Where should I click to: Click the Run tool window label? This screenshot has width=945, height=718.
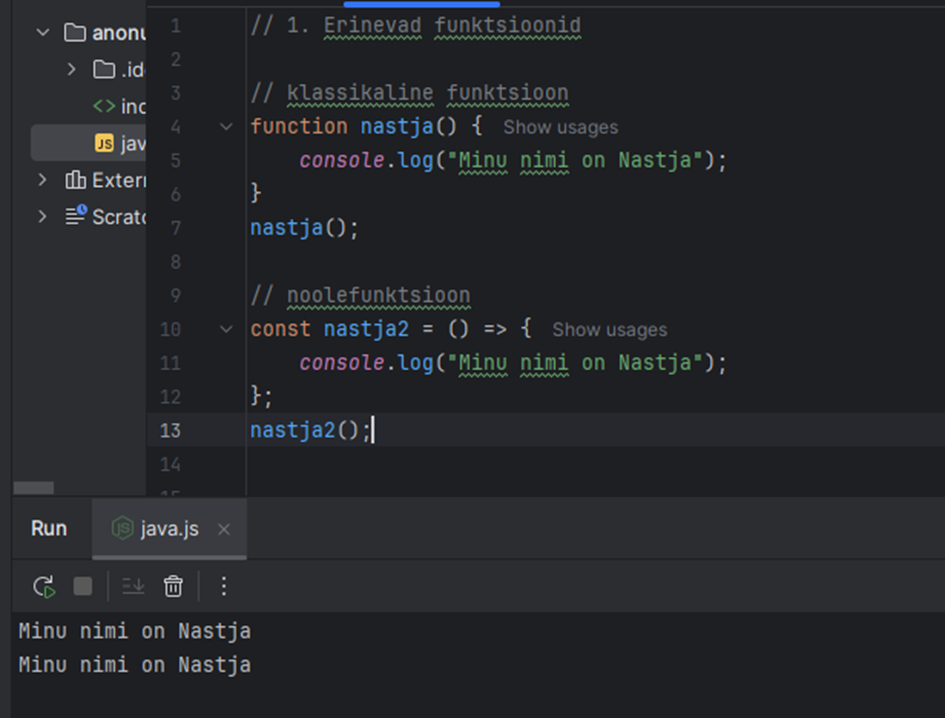pos(49,529)
